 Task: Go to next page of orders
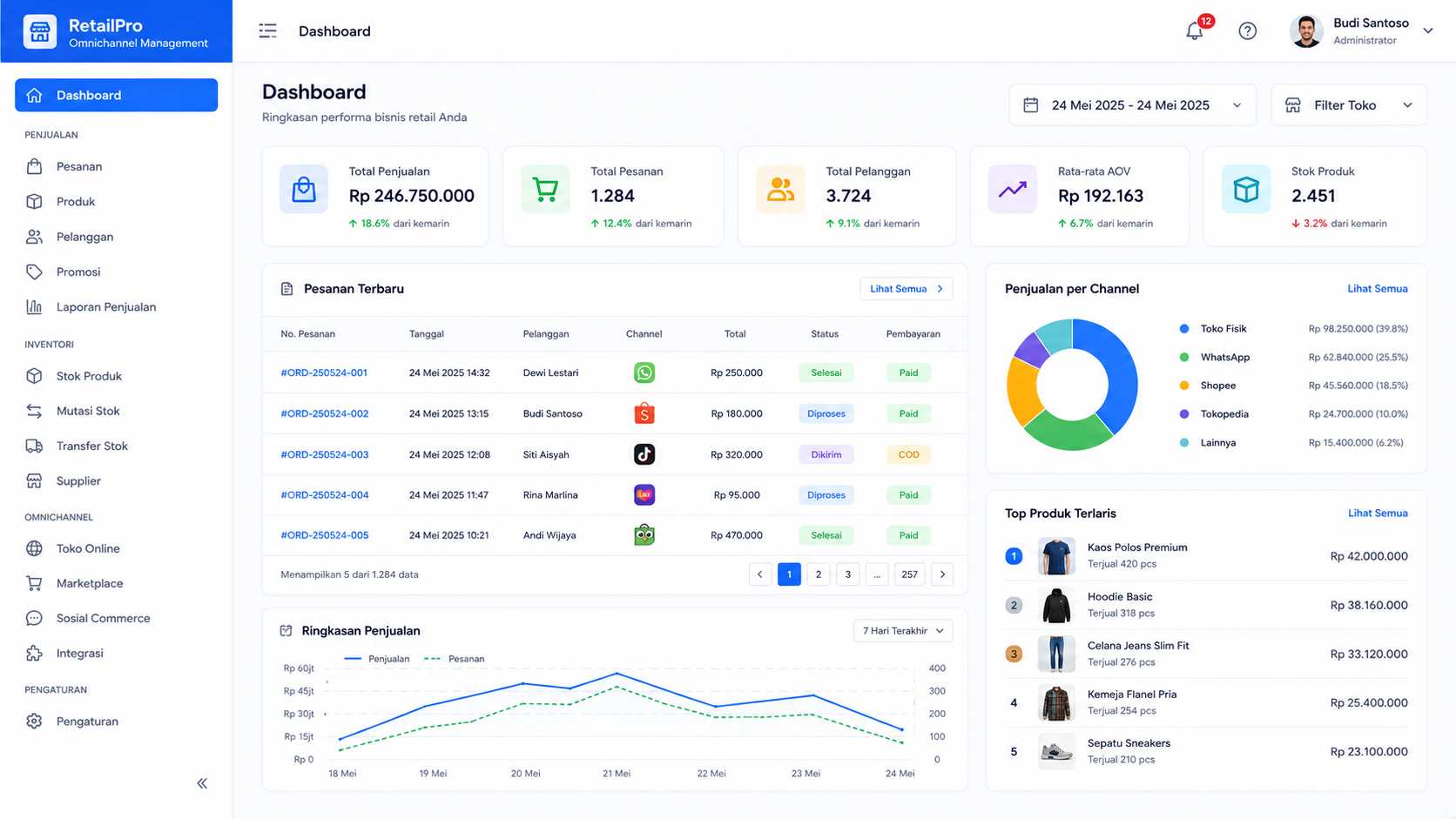(942, 574)
